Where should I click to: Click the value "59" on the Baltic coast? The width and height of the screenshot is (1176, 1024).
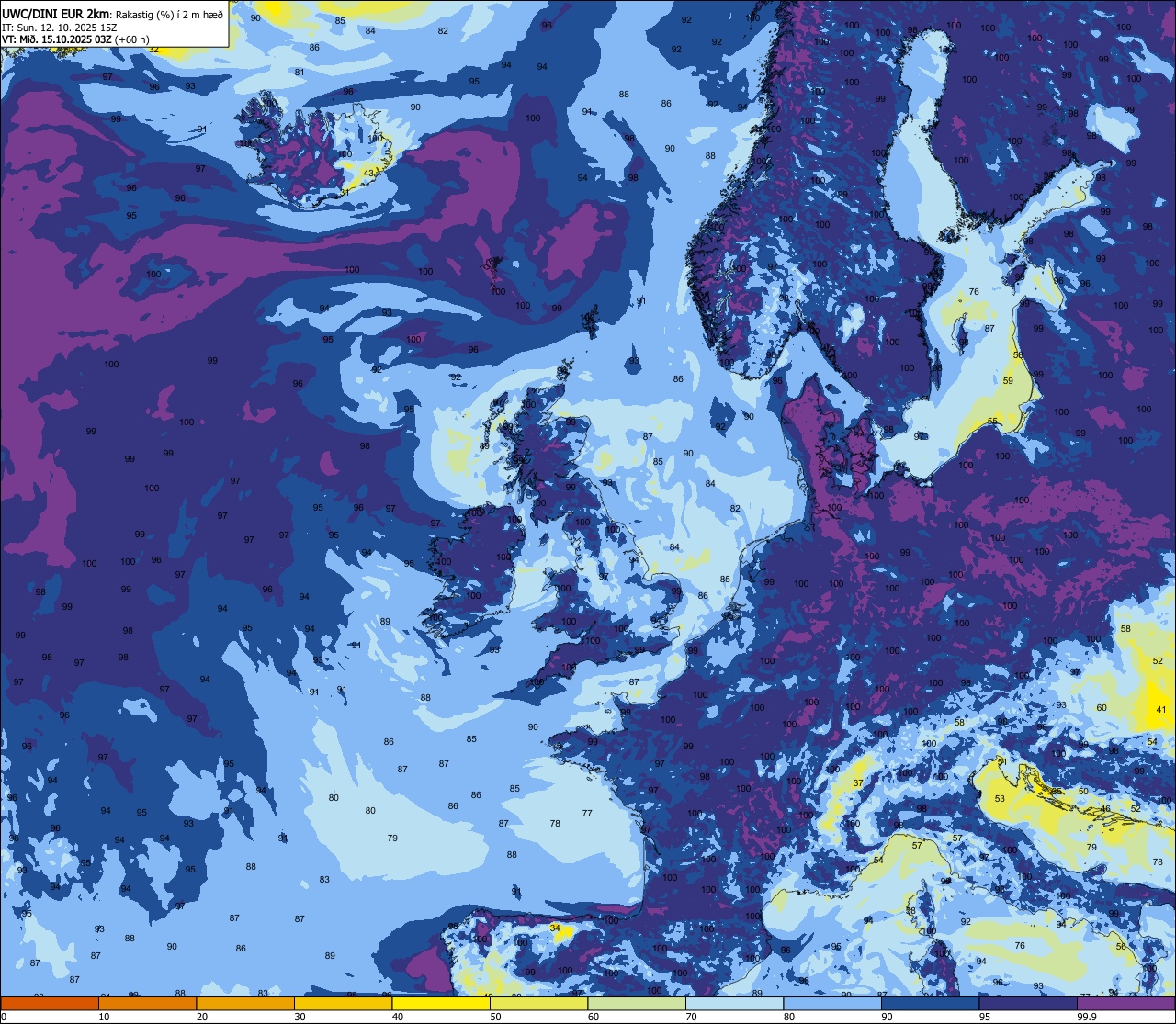pyautogui.click(x=1008, y=380)
